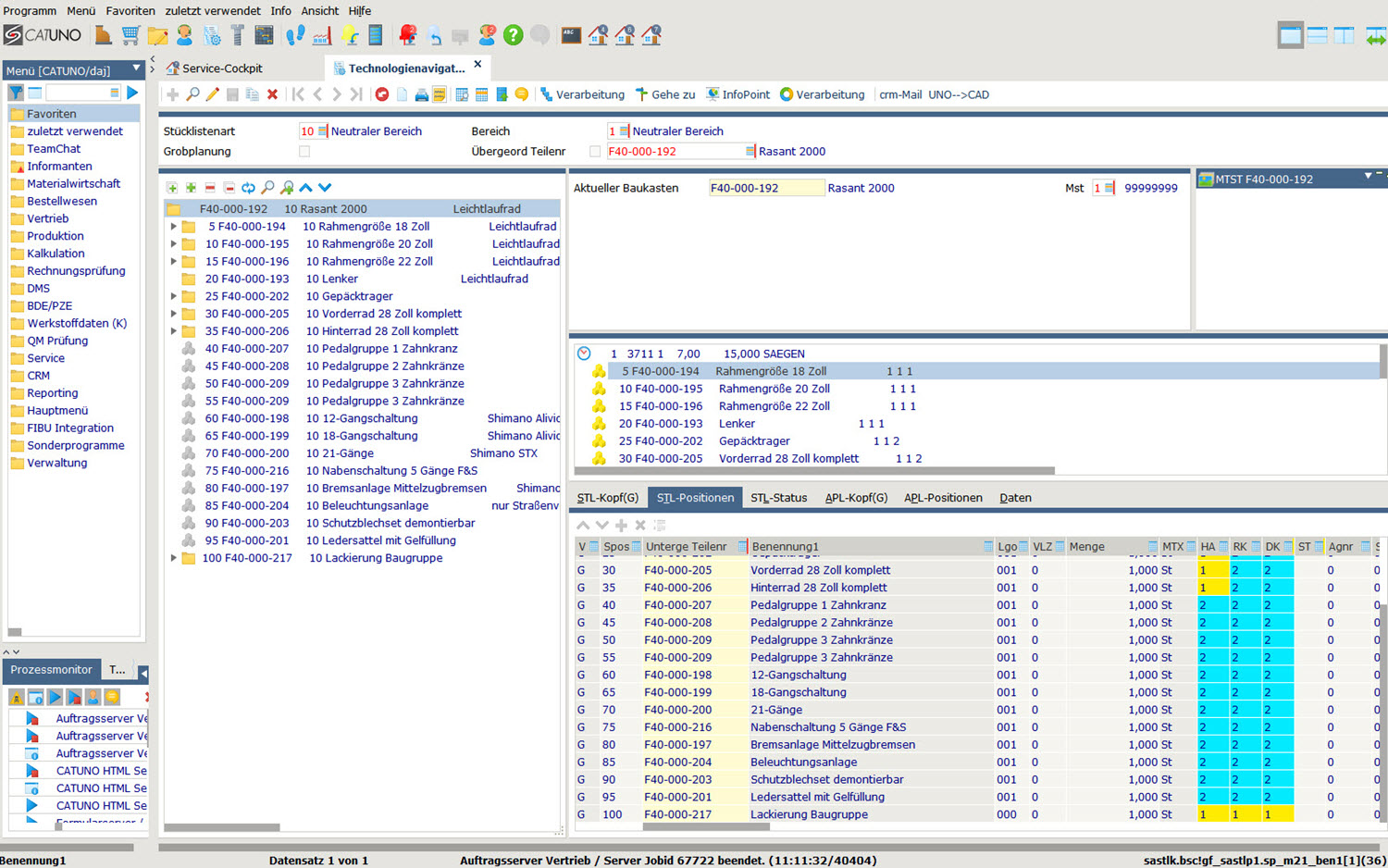Click the shopping cart icon in top toolbar
Image resolution: width=1388 pixels, height=868 pixels.
(130, 36)
